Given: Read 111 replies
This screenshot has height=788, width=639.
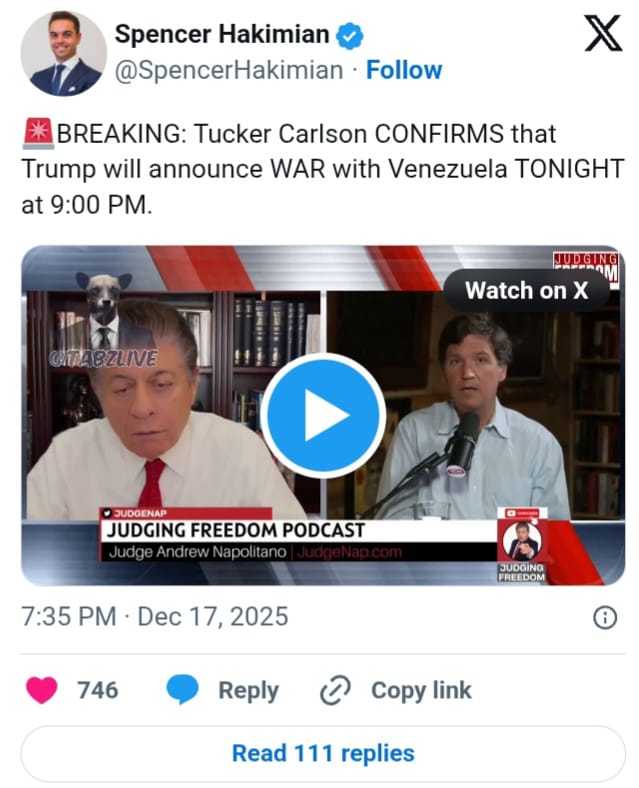Looking at the screenshot, I should pyautogui.click(x=323, y=753).
